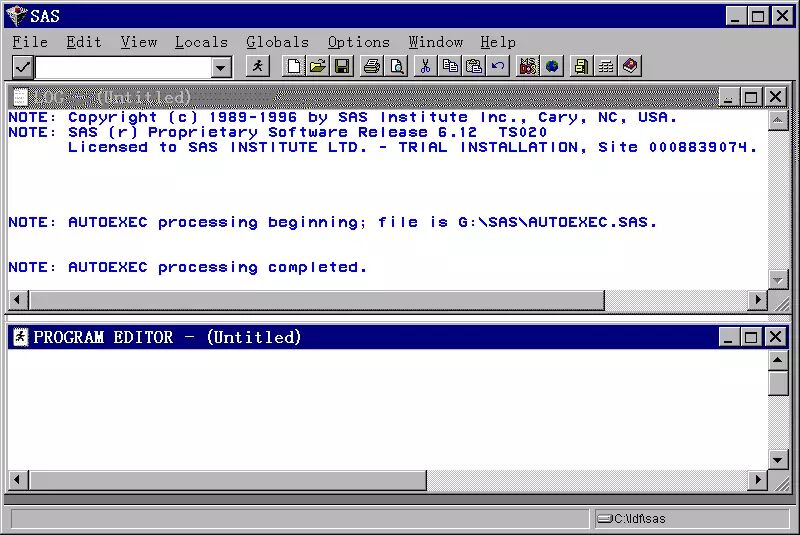Open the command box dropdown arrow

(x=221, y=67)
